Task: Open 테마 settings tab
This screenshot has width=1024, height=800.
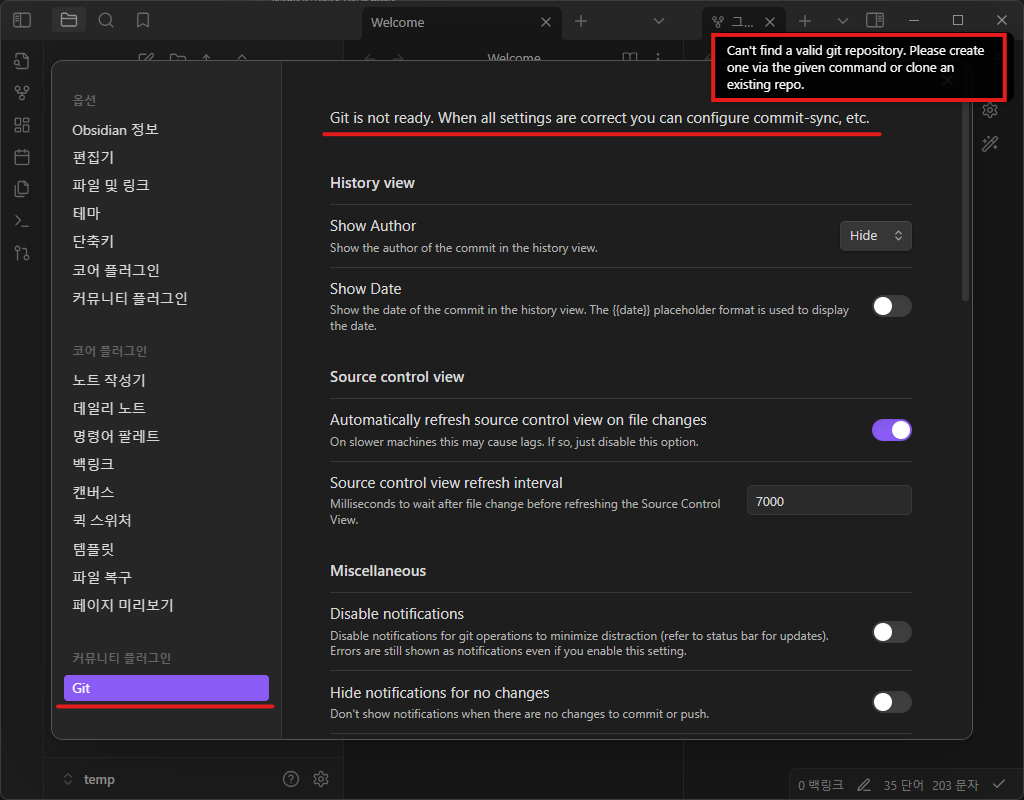Action: click(166, 214)
